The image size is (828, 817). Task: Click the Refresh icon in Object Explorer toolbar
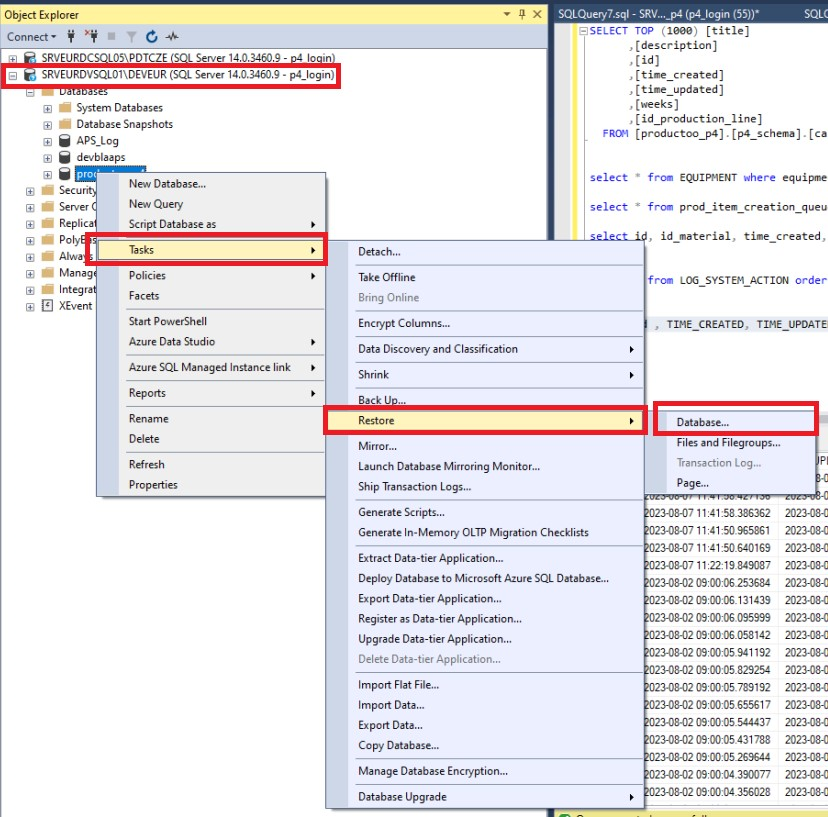(x=152, y=37)
